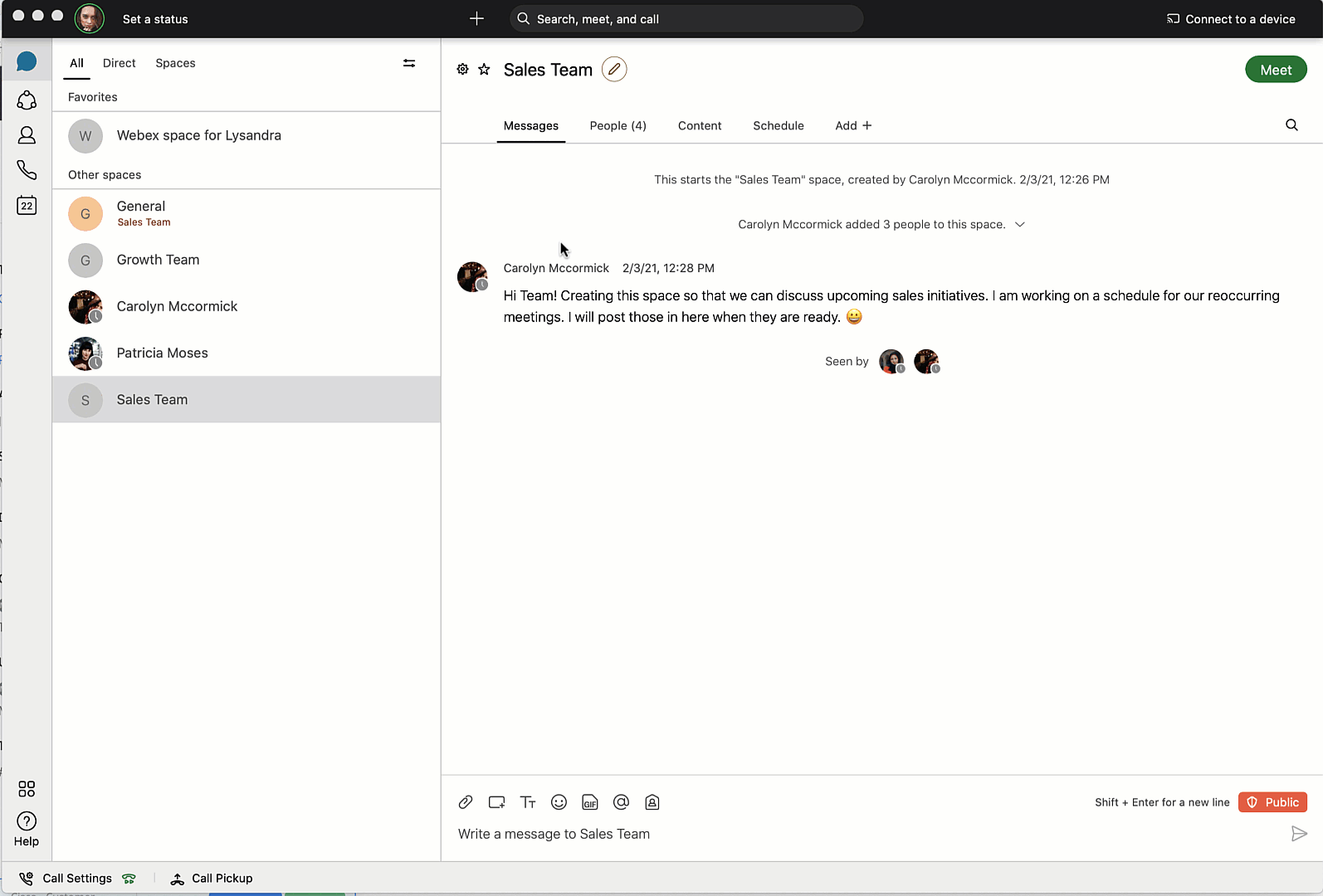Switch to the Direct filter tab
This screenshot has width=1323, height=896.
coord(119,63)
